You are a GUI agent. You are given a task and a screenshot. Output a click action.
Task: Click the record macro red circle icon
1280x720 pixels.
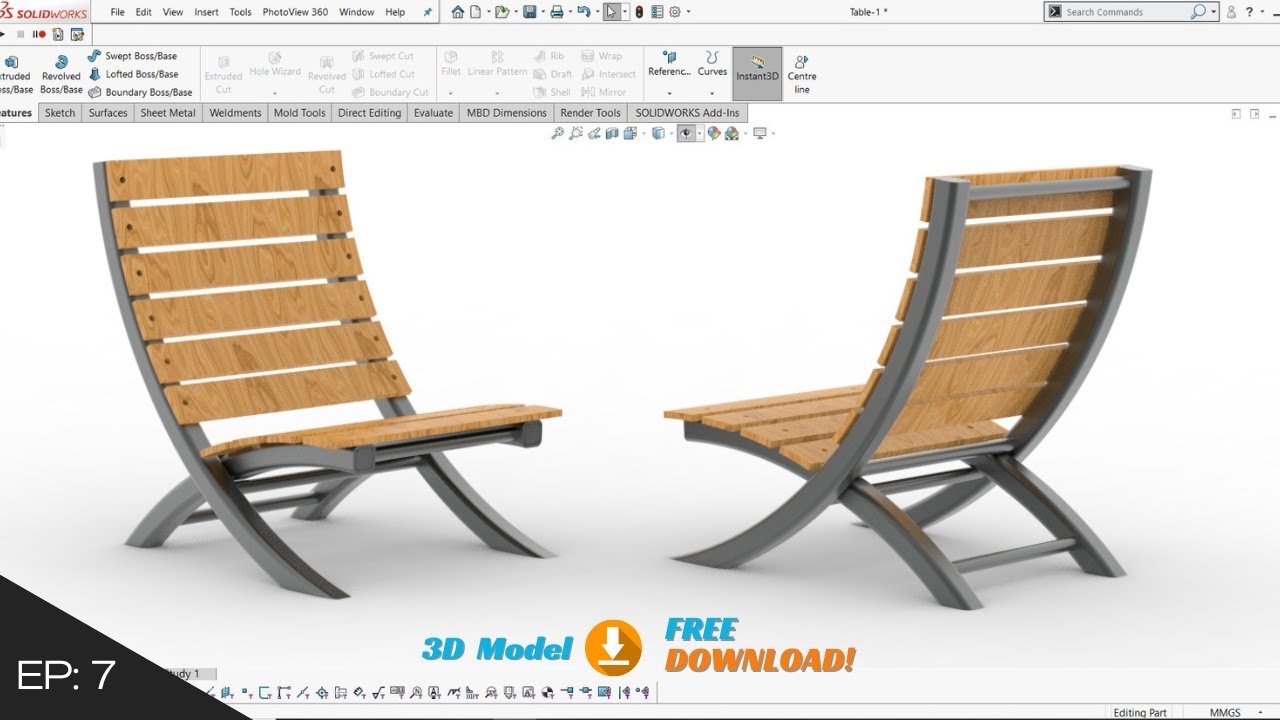(41, 34)
